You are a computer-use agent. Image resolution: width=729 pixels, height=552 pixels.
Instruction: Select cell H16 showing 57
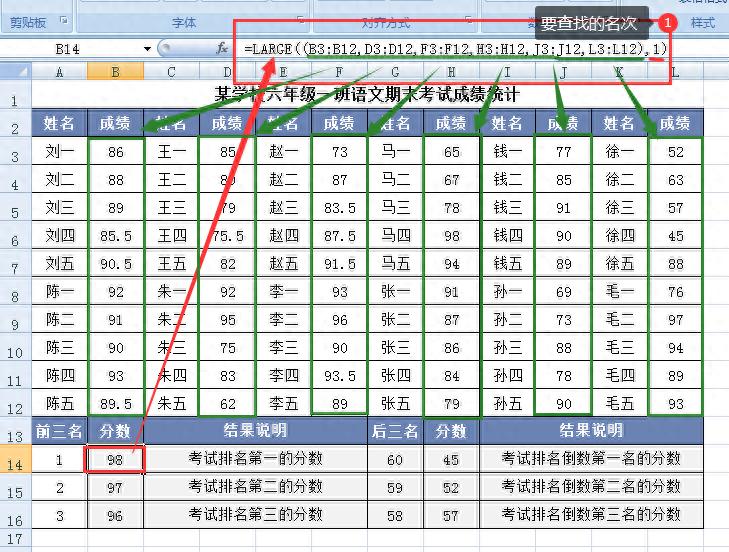451,515
